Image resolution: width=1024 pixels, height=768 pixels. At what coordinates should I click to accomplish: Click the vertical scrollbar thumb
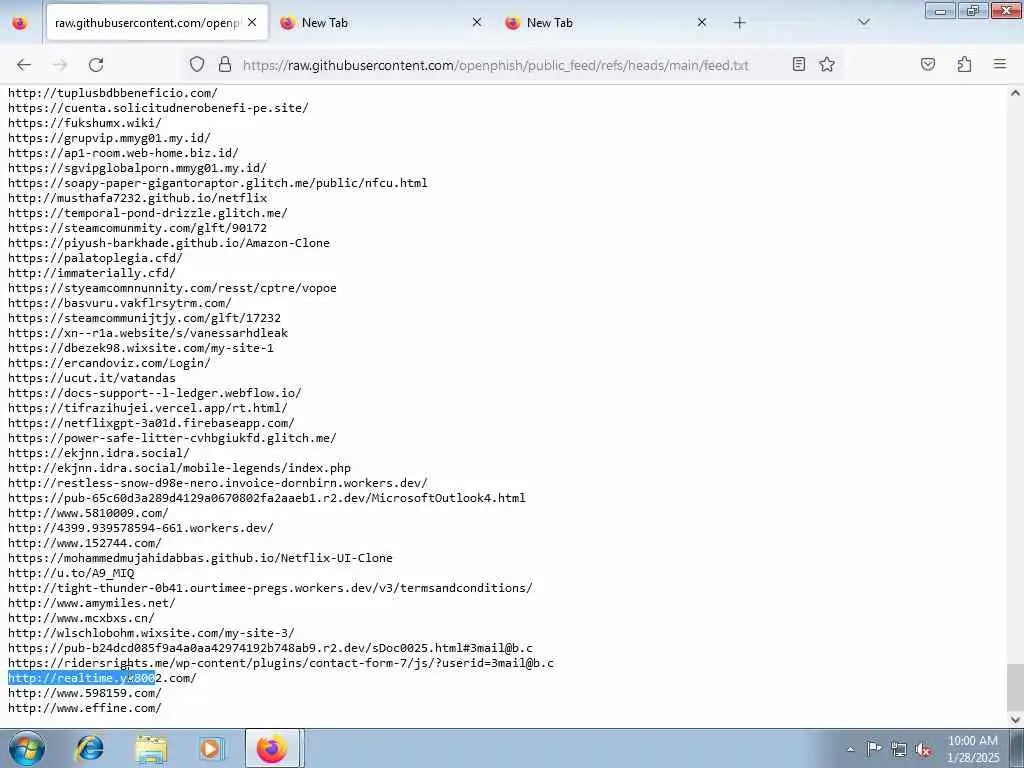[x=1015, y=686]
